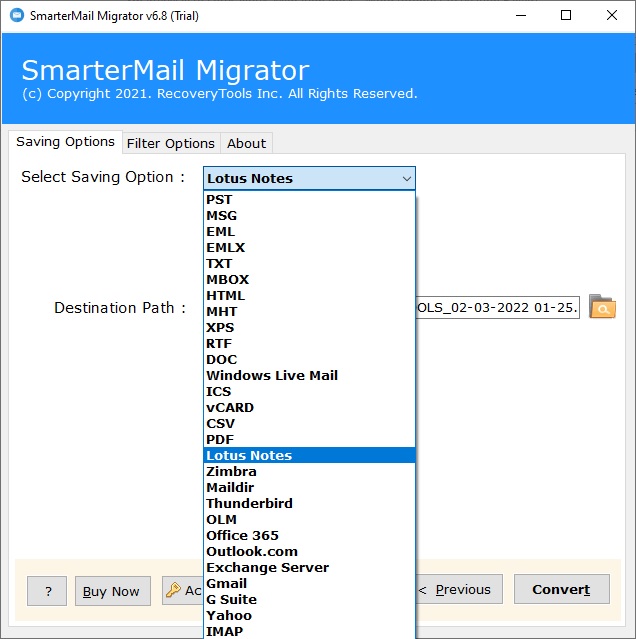
Task: Pick vCARD from the dropdown list
Action: [x=309, y=408]
